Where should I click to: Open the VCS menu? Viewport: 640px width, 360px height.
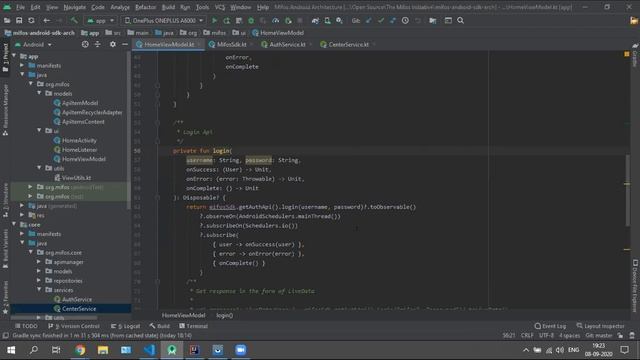coord(220,7)
